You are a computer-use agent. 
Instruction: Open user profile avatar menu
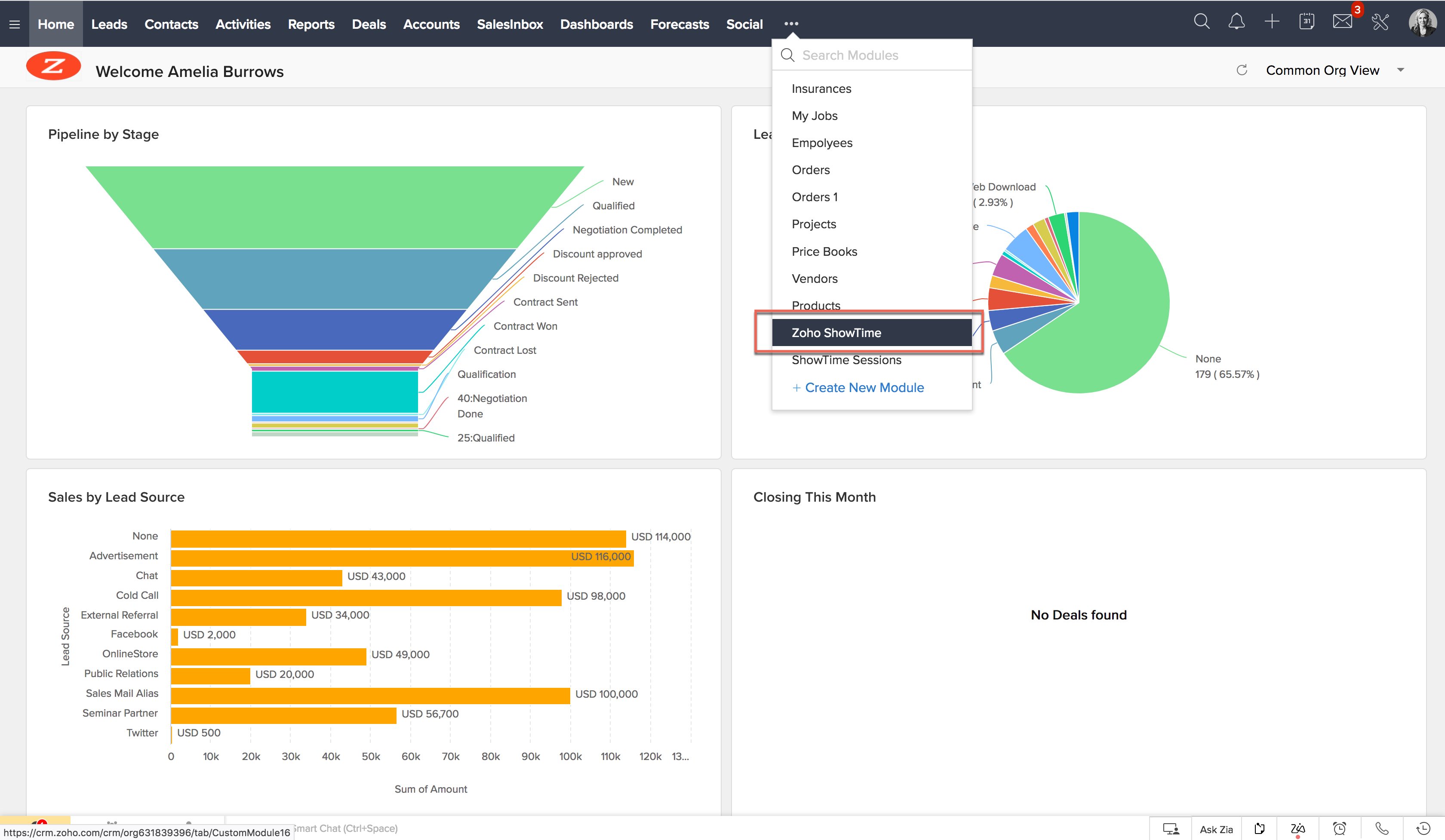tap(1422, 23)
